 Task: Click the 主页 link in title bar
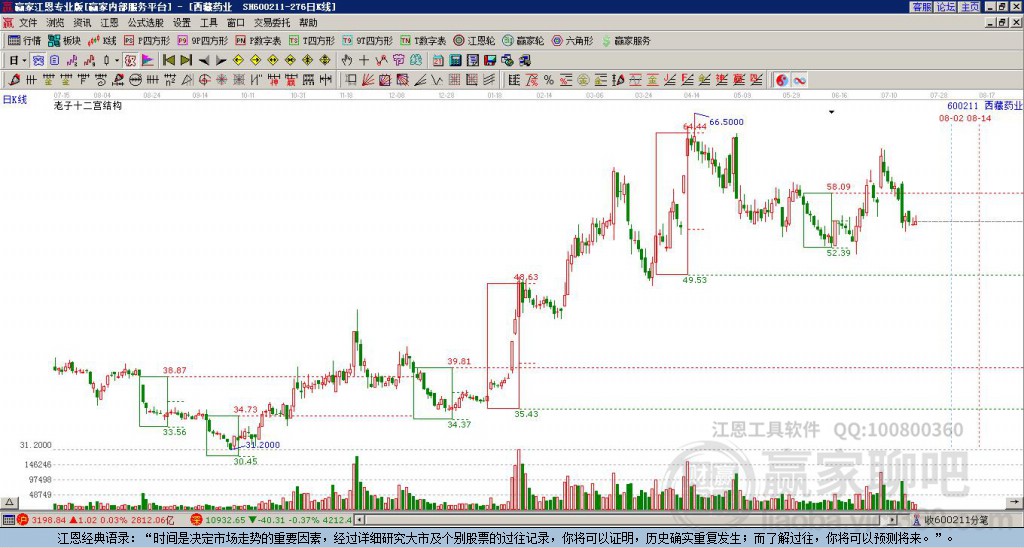pos(970,7)
